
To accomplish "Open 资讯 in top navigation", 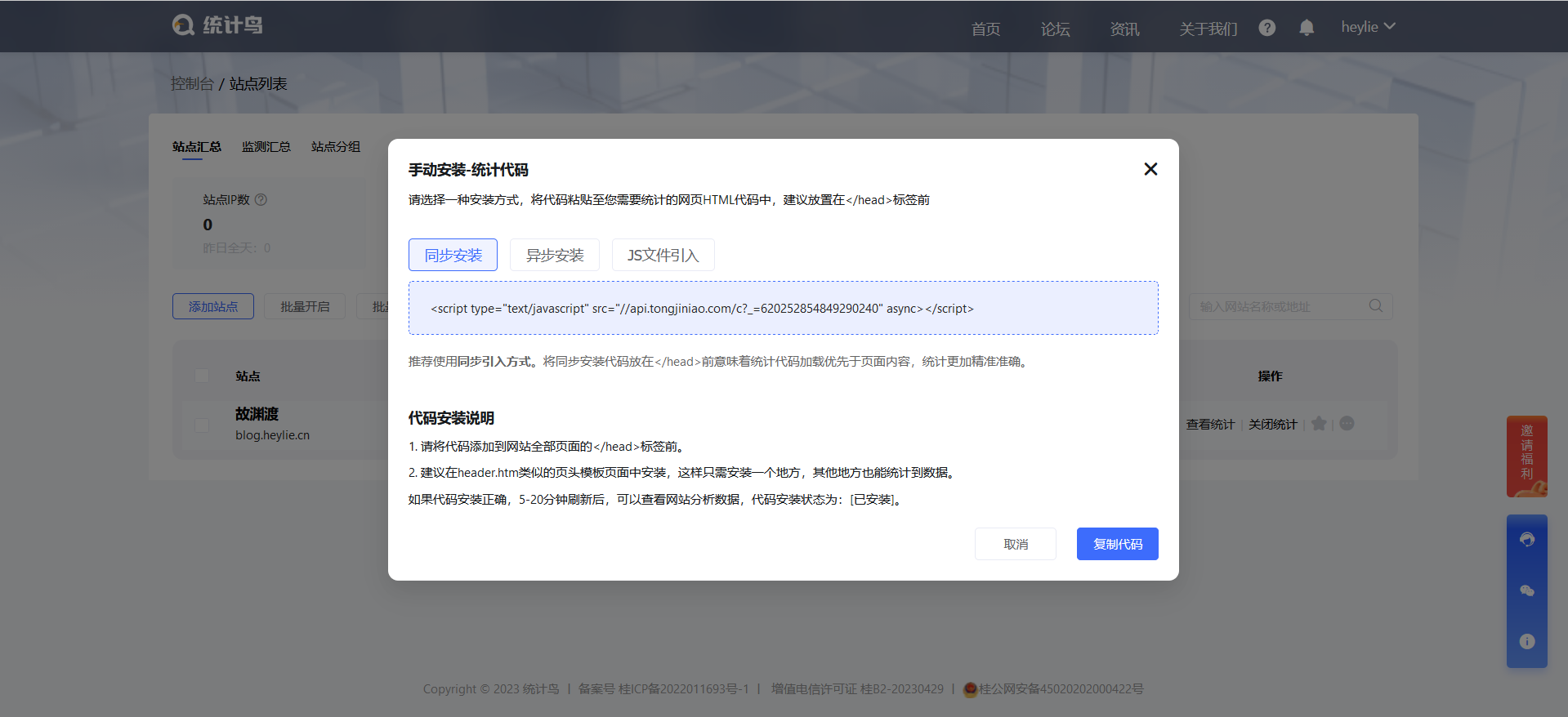I will (x=1124, y=29).
